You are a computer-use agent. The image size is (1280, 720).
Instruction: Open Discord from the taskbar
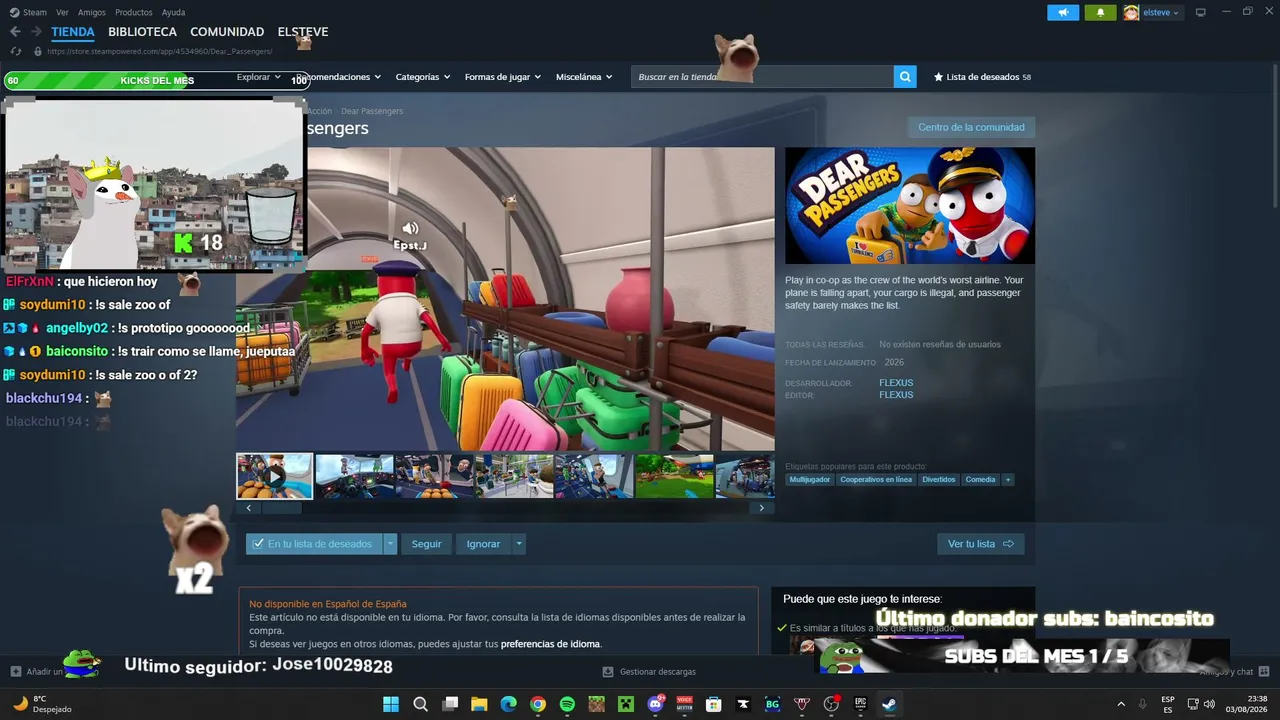(656, 704)
